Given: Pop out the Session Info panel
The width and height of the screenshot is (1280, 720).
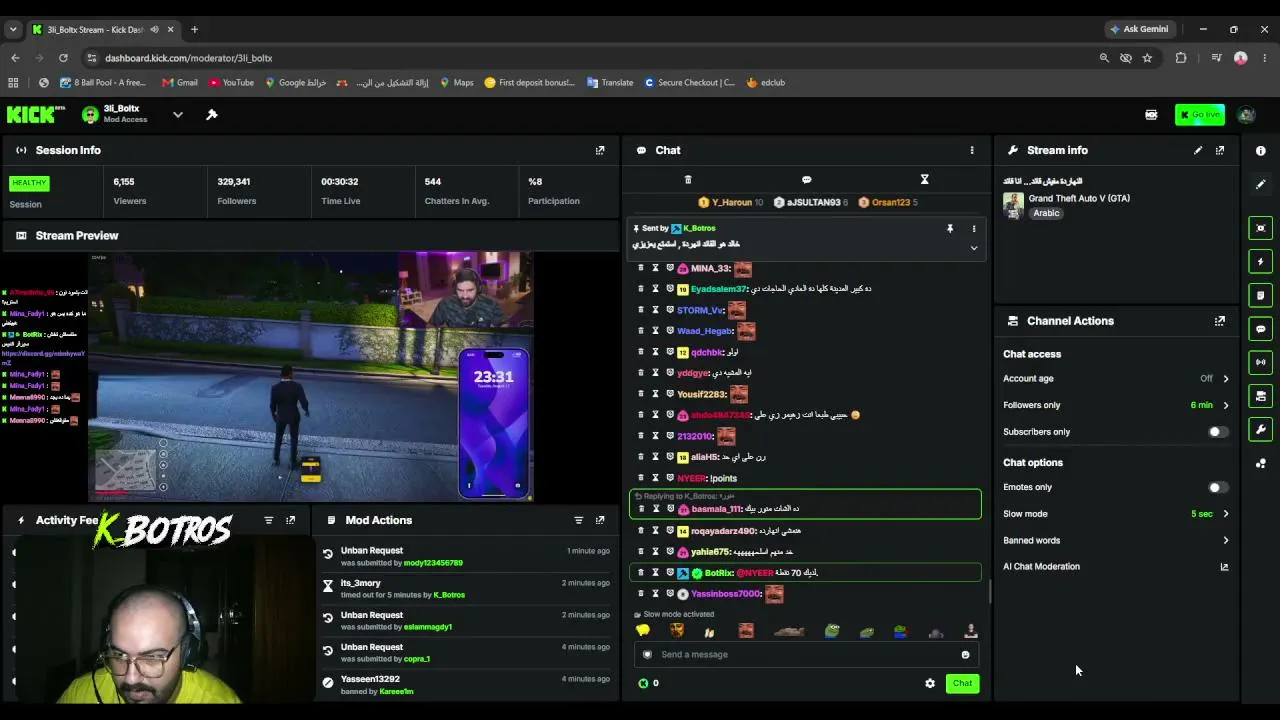Looking at the screenshot, I should tap(600, 150).
